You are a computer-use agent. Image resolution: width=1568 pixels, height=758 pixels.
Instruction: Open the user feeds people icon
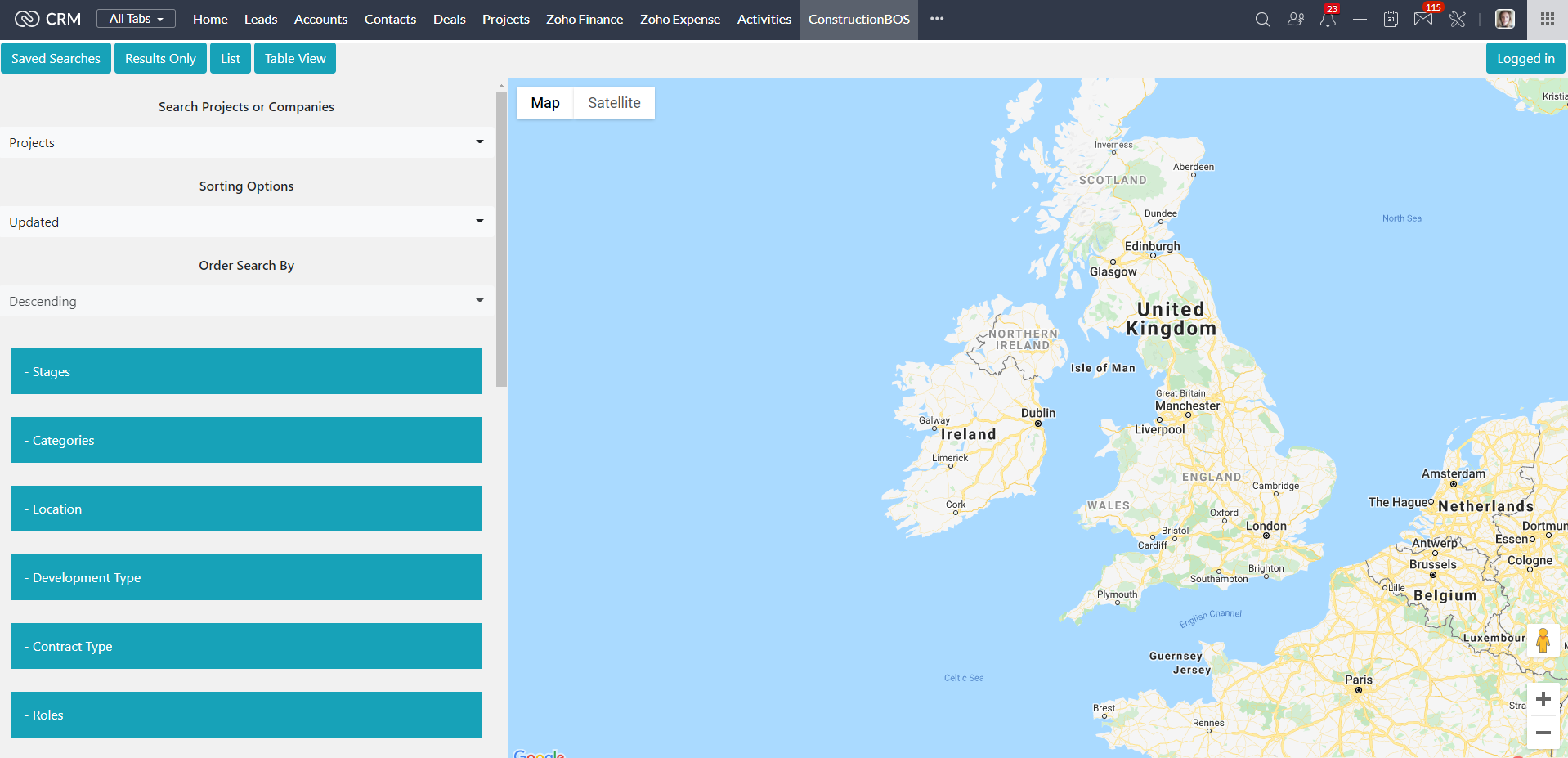point(1295,19)
